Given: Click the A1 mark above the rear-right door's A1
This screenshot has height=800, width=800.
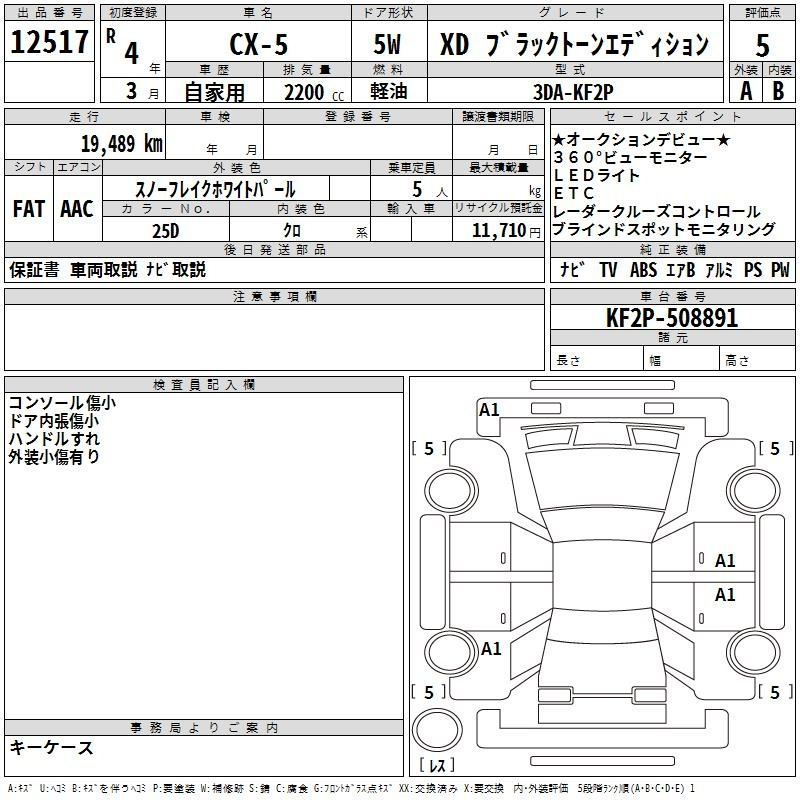Looking at the screenshot, I should point(725,561).
